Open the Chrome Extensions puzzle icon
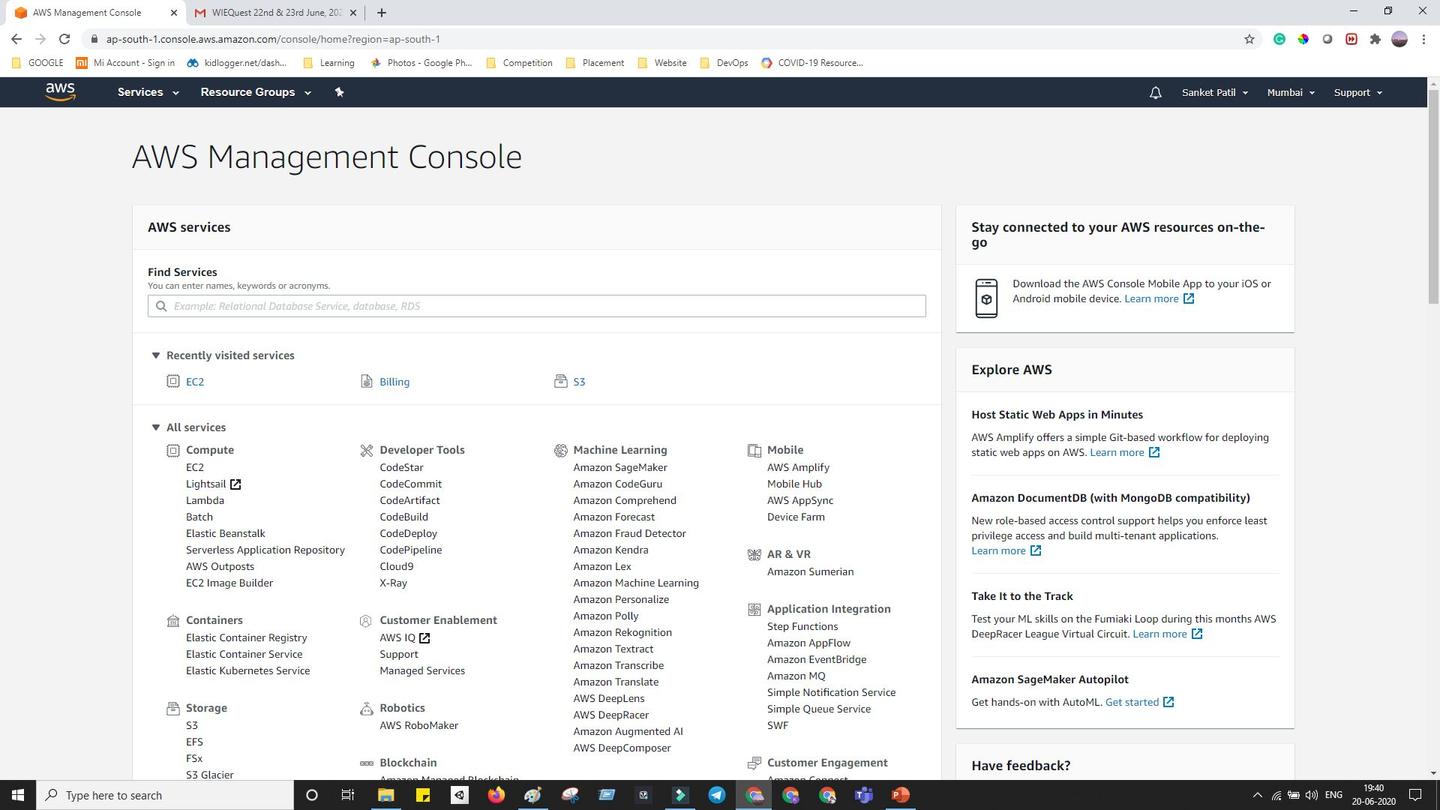 [1375, 39]
